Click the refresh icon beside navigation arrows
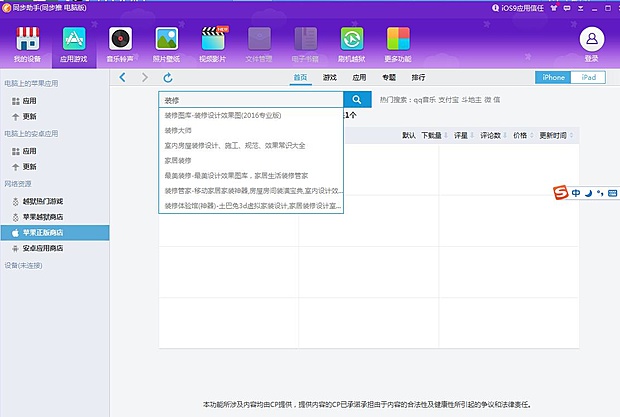The width and height of the screenshot is (620, 417). pyautogui.click(x=167, y=78)
